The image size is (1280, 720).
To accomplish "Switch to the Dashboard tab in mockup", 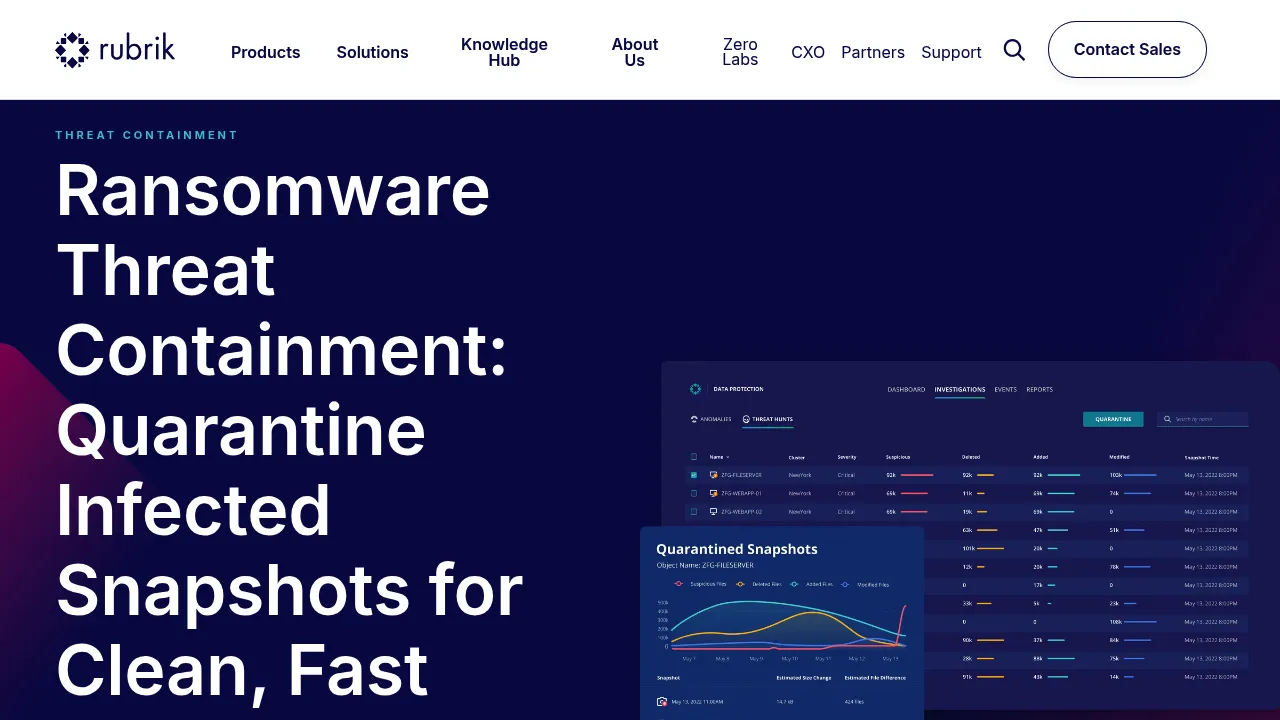I will (906, 390).
